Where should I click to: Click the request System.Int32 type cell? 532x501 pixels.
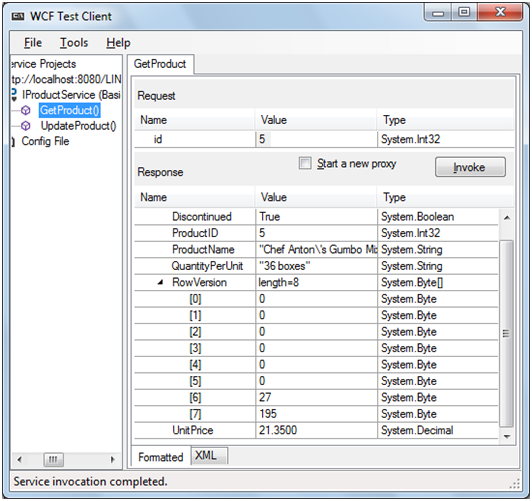(x=445, y=139)
